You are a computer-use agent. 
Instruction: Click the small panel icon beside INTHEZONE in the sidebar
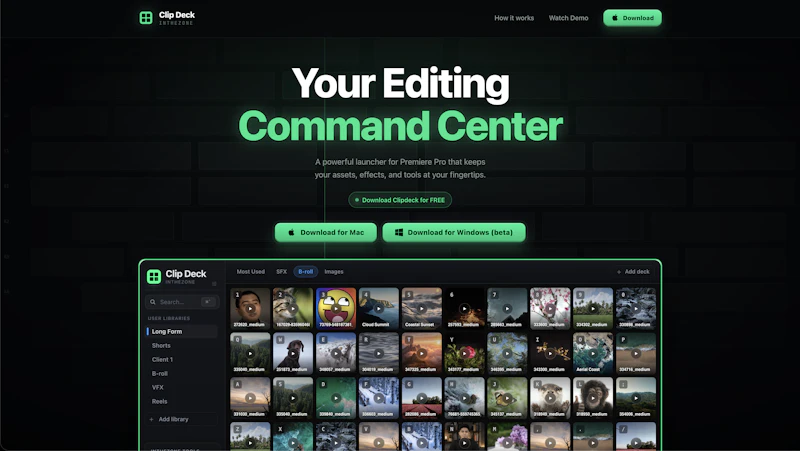[214, 284]
